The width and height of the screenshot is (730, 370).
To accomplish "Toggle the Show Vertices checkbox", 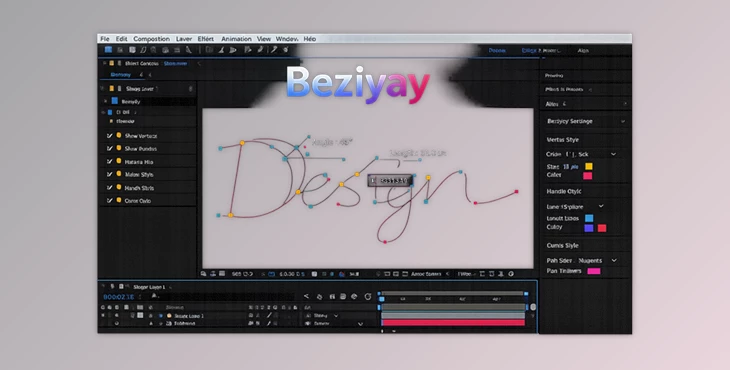I will point(109,136).
